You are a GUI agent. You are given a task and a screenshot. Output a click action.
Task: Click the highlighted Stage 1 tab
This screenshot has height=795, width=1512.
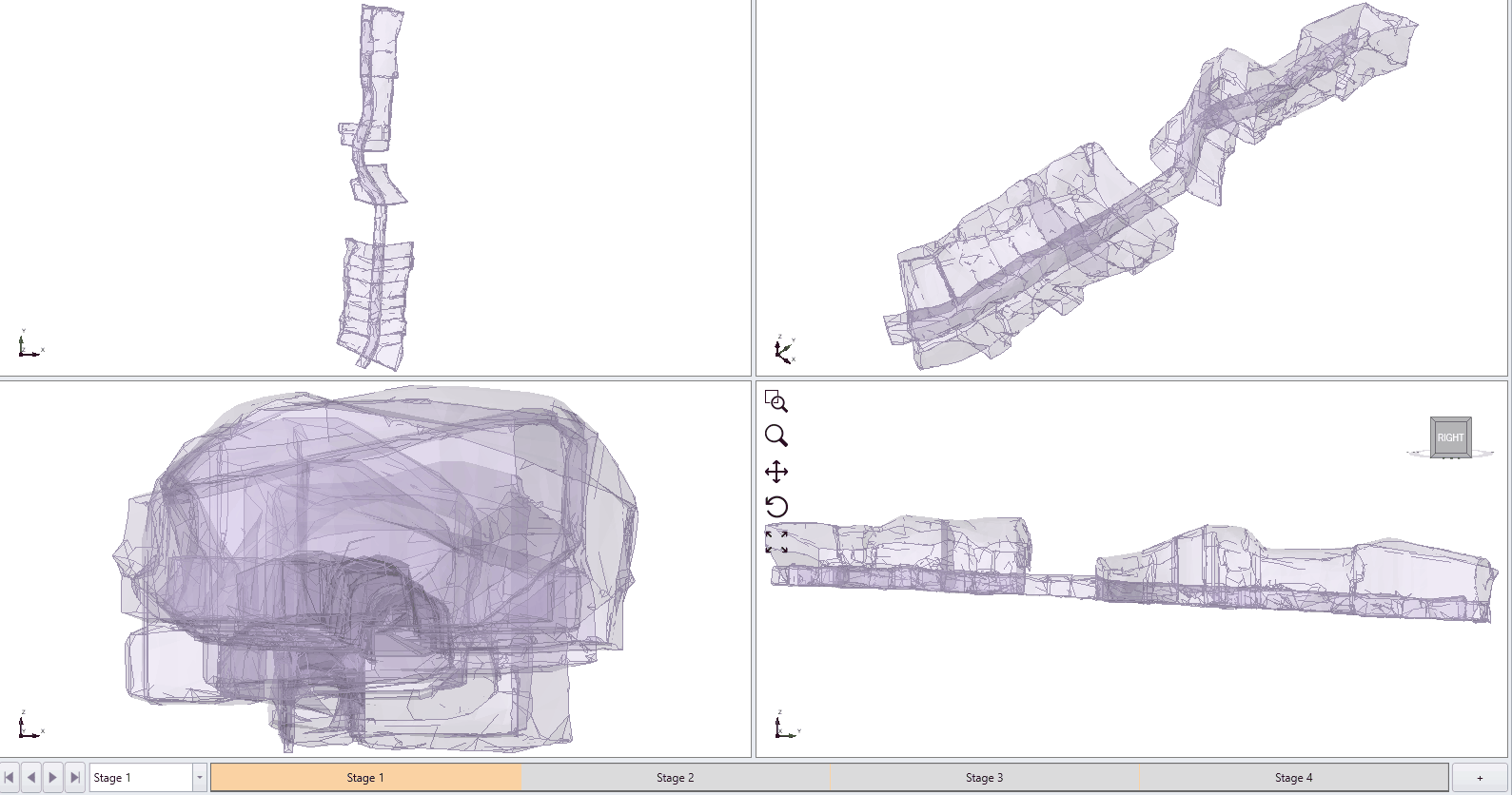click(x=365, y=778)
